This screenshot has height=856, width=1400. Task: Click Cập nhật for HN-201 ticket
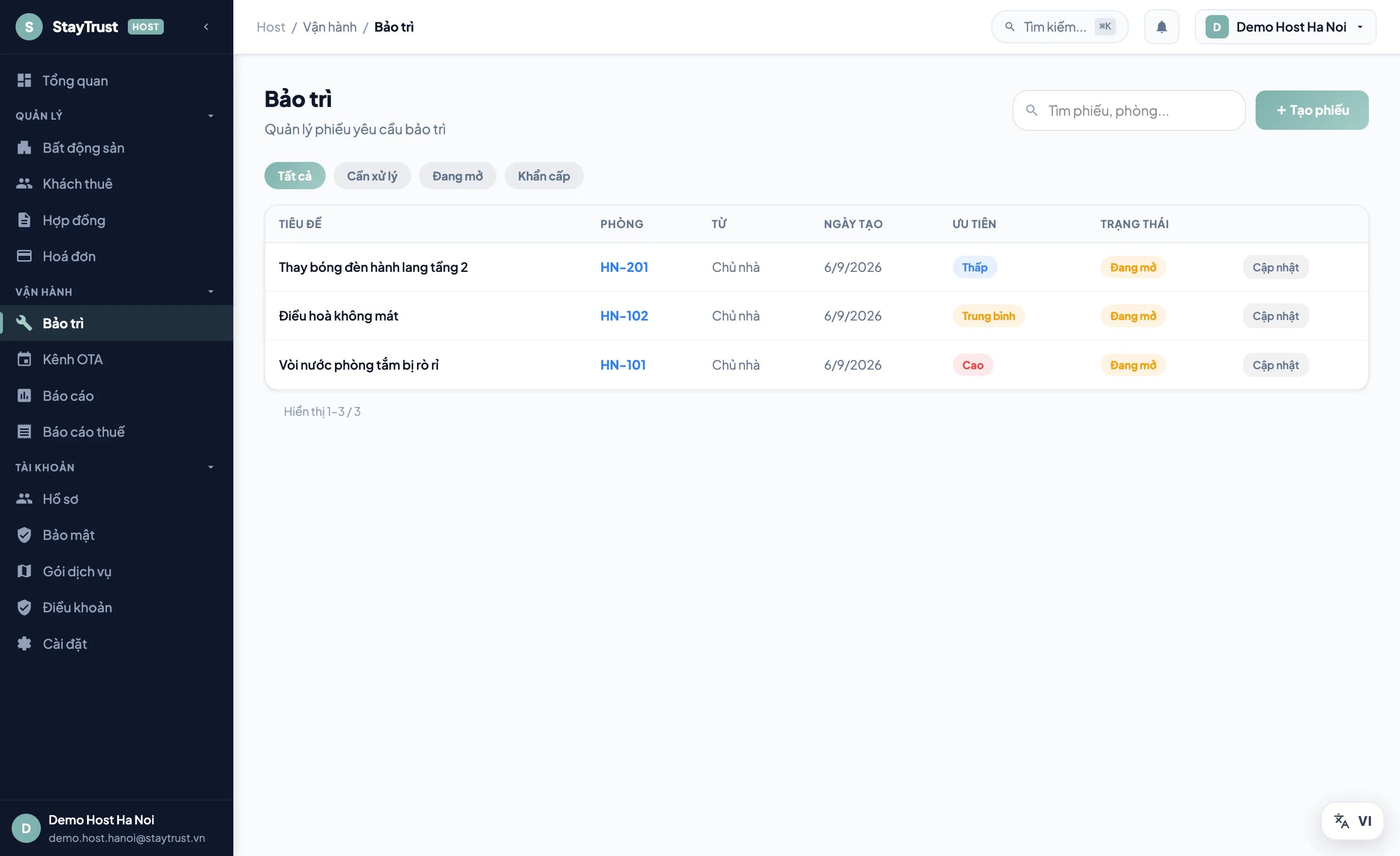point(1276,267)
